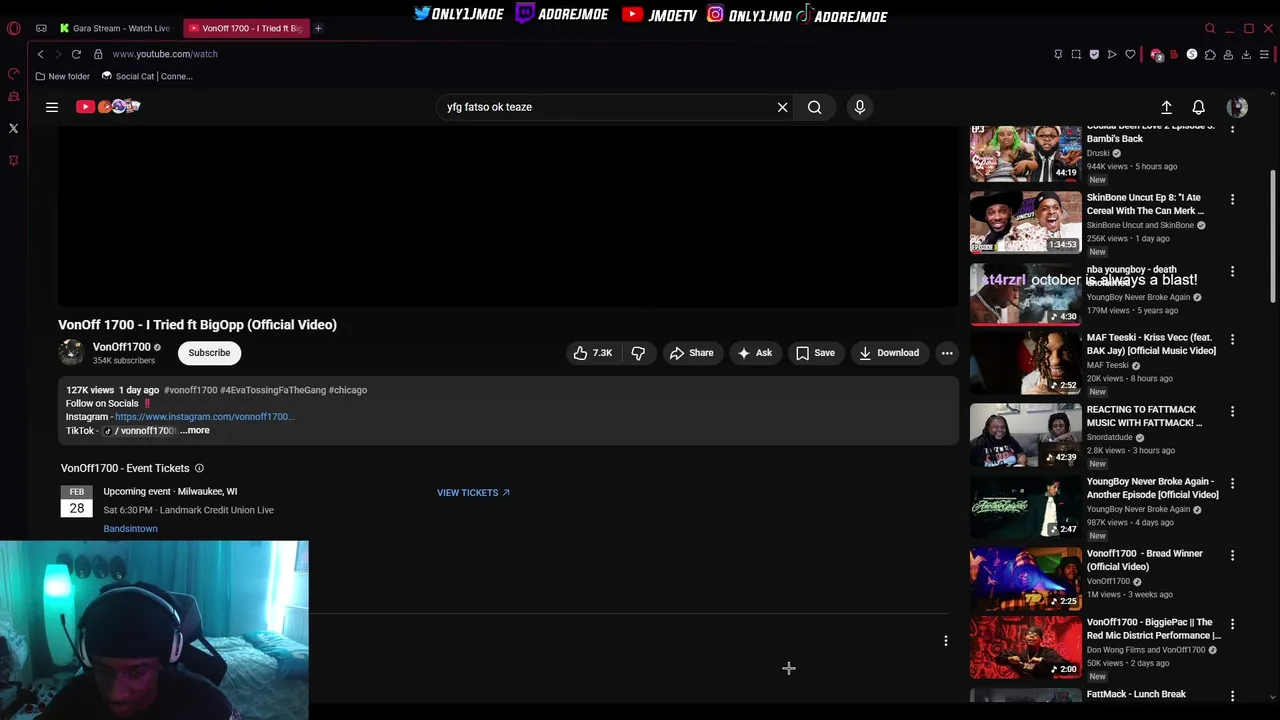The width and height of the screenshot is (1280, 720).
Task: Open the New folder bookmark
Action: 62,76
